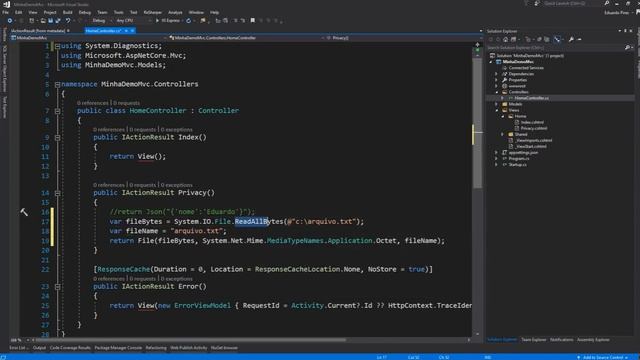Open the Error List bottom tab

point(19,348)
